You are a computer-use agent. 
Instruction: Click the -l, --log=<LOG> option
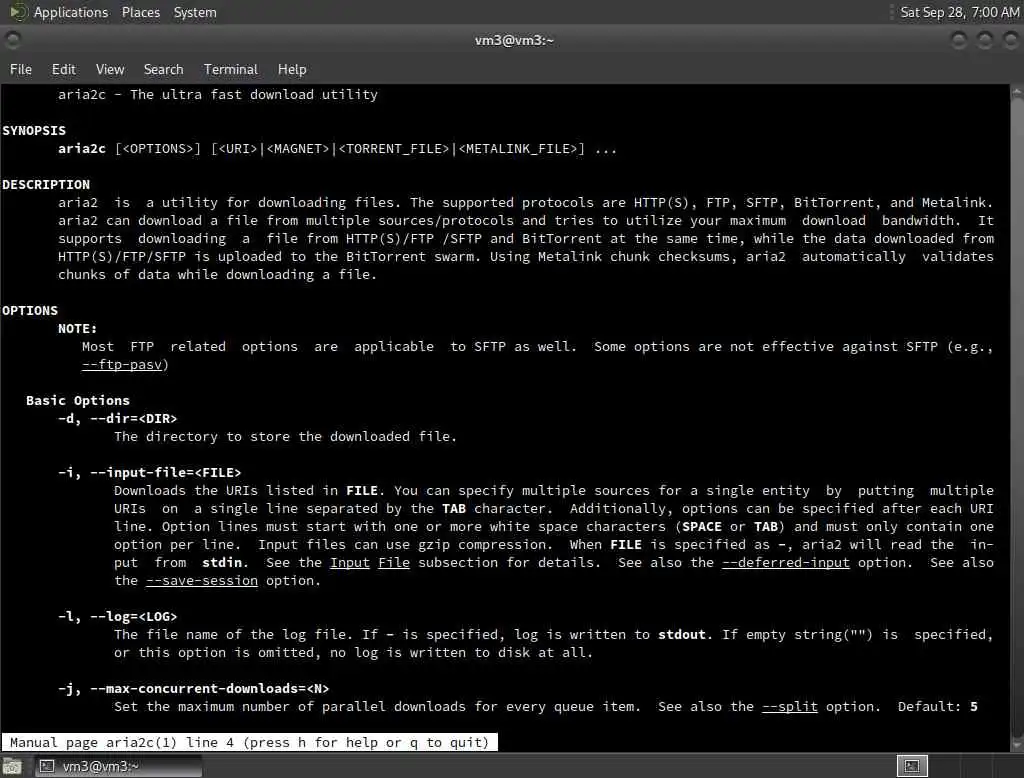[118, 617]
